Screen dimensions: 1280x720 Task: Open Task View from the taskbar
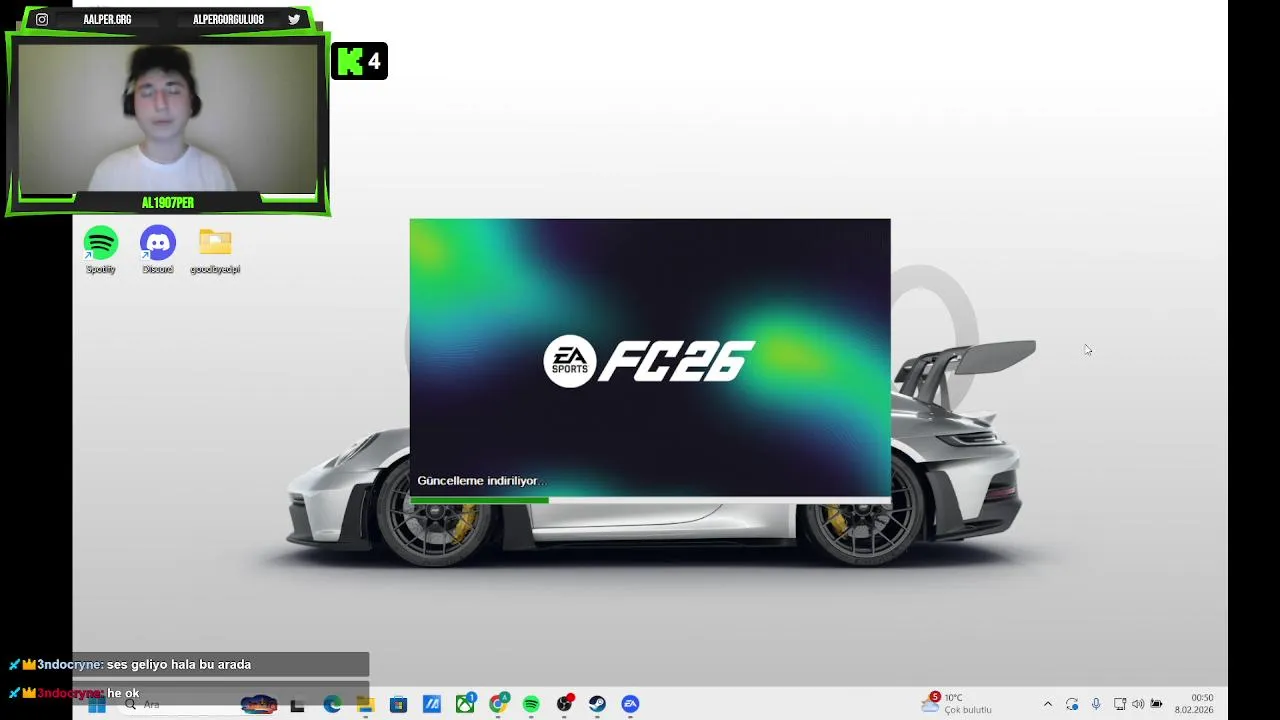tap(297, 705)
